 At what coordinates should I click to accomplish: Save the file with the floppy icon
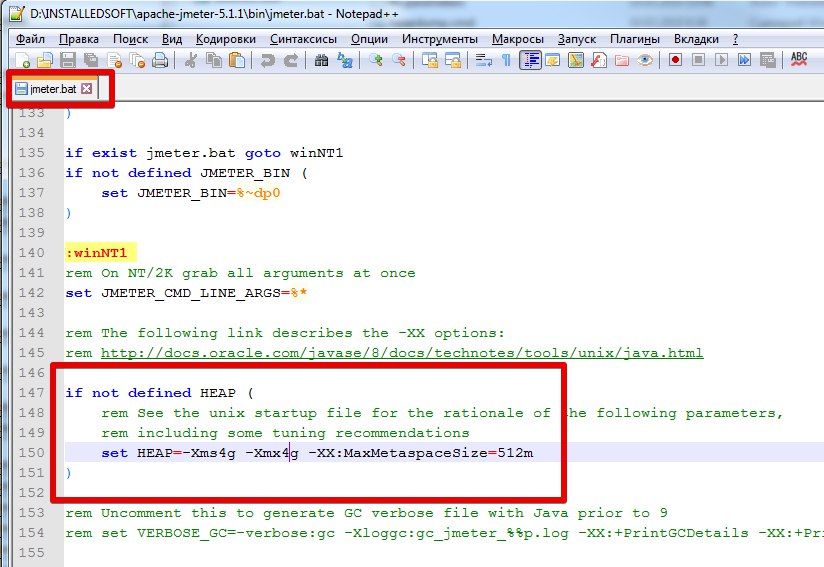tap(68, 60)
